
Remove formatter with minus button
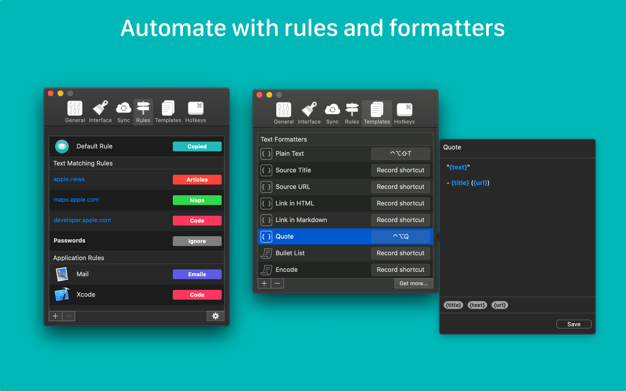[277, 283]
